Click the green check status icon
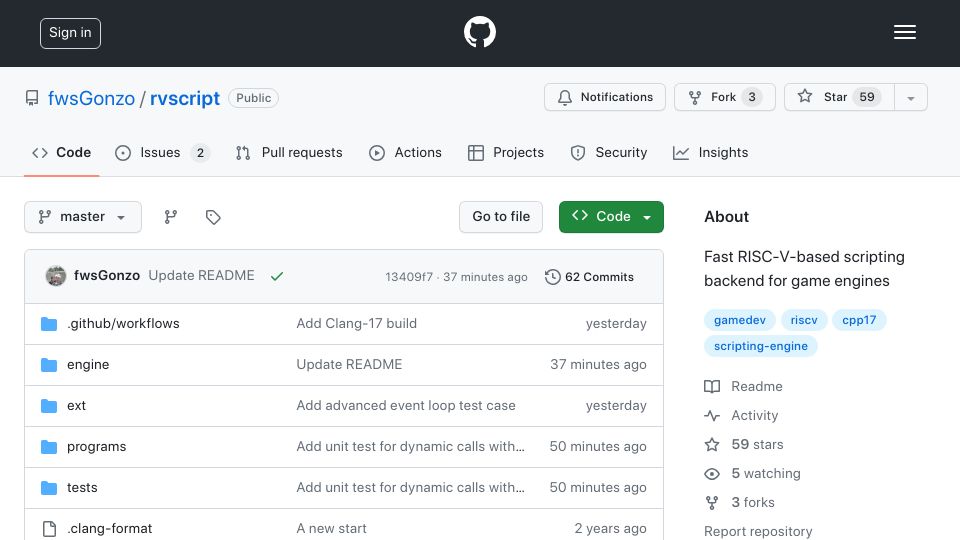 click(277, 276)
